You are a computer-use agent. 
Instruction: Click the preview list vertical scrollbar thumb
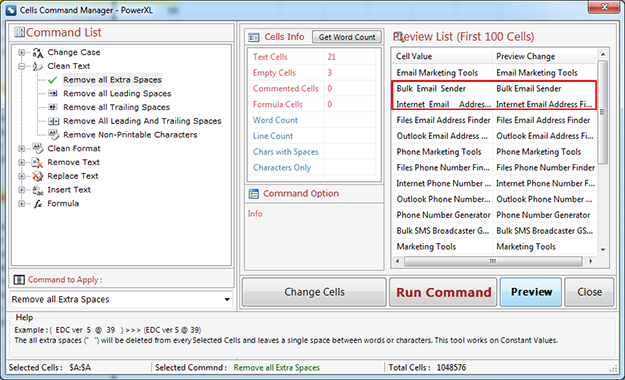[x=603, y=112]
